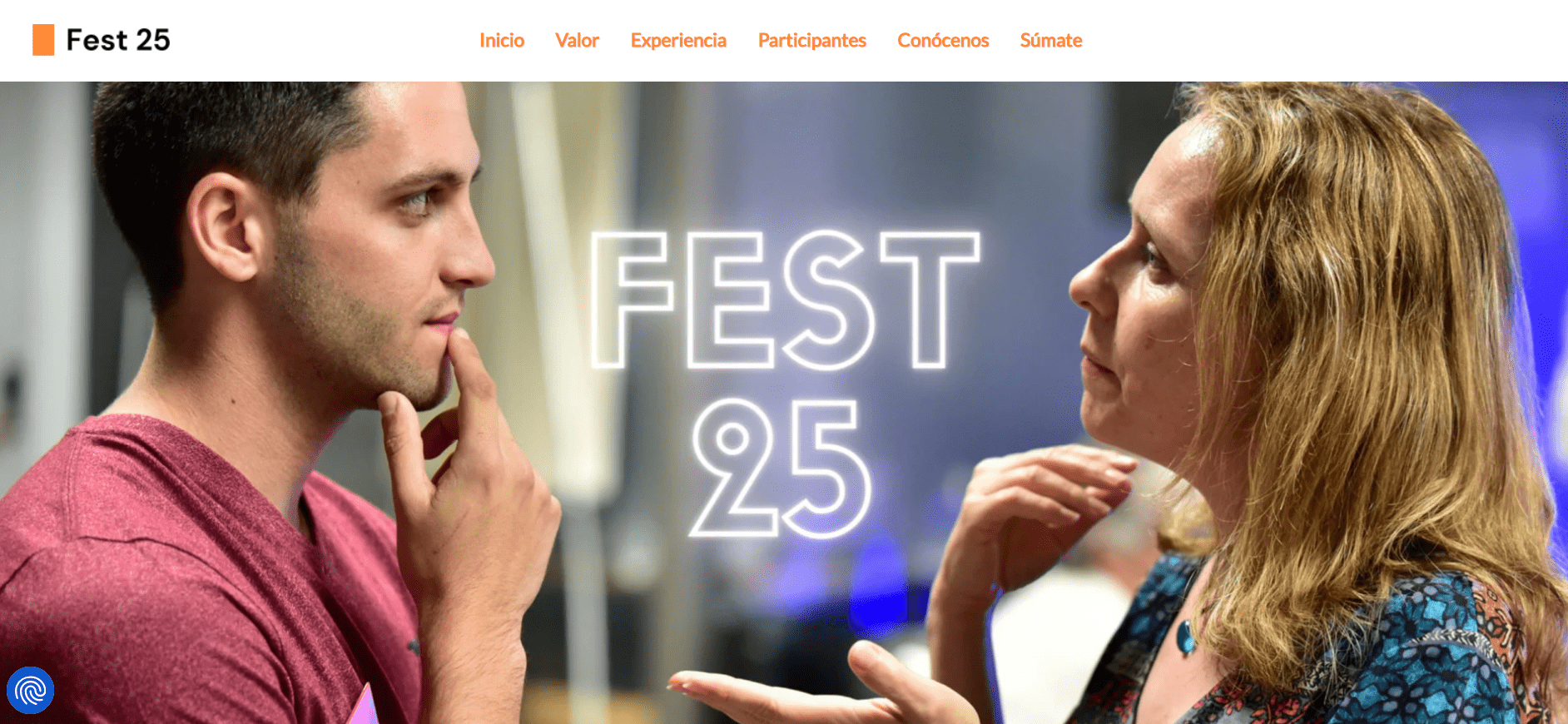Viewport: 1568px width, 724px height.
Task: Open the Participantes section link
Action: pos(811,41)
